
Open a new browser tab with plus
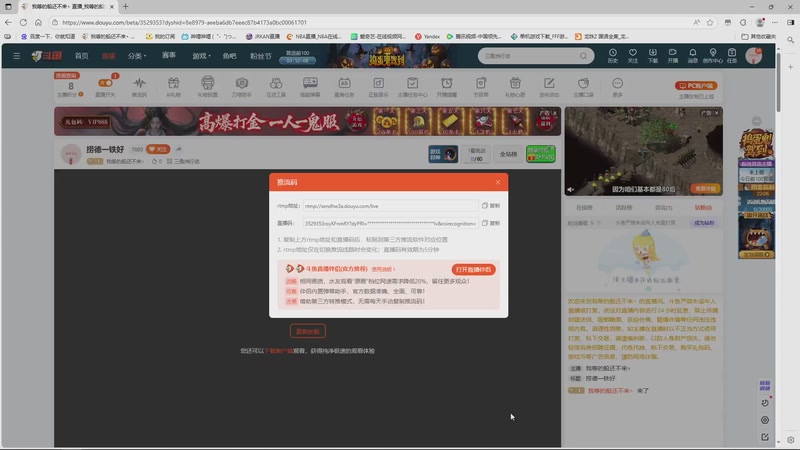pos(126,7)
